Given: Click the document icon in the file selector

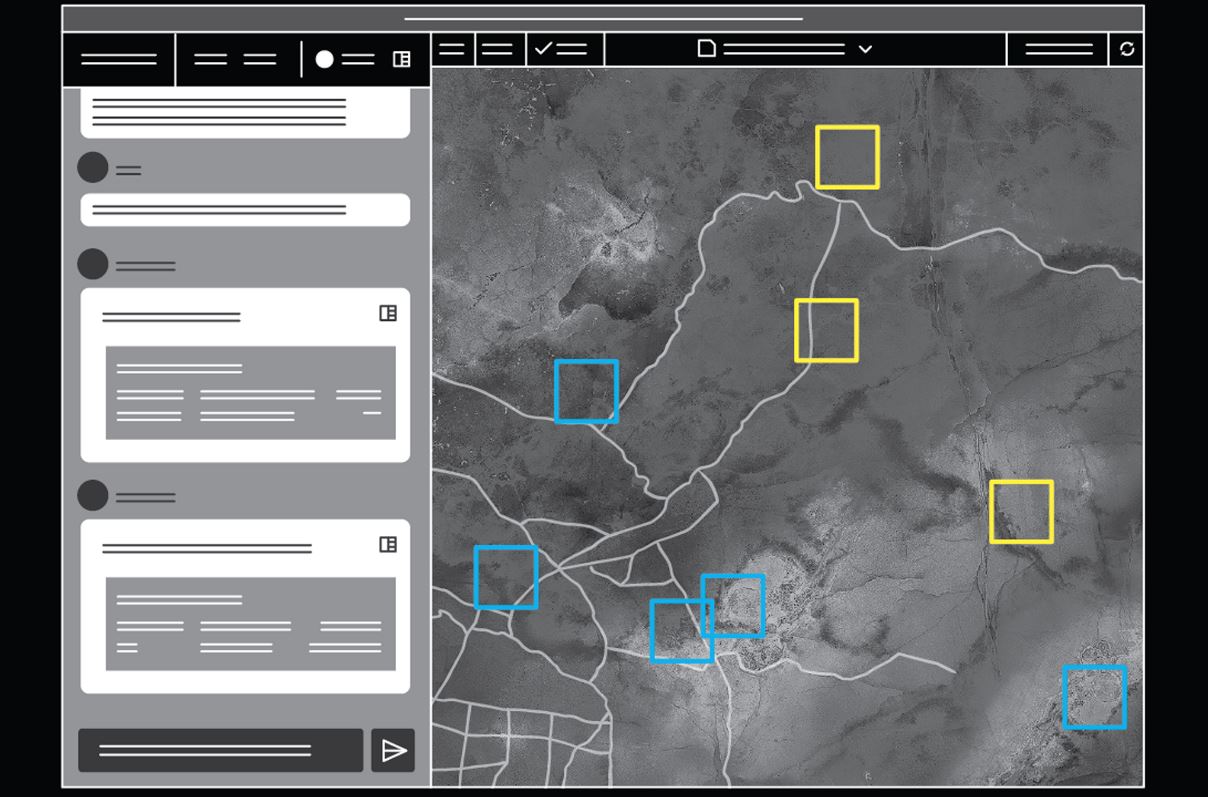Looking at the screenshot, I should point(707,49).
